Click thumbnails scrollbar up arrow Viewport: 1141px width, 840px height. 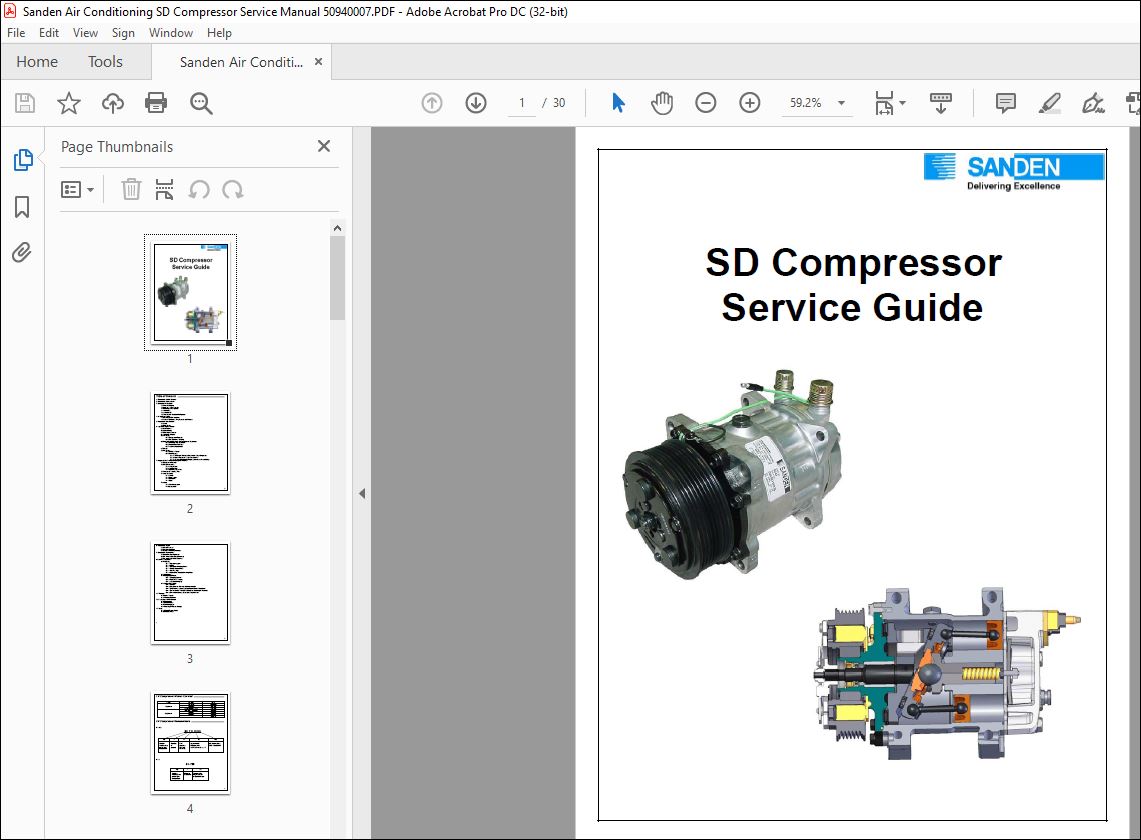tap(338, 228)
